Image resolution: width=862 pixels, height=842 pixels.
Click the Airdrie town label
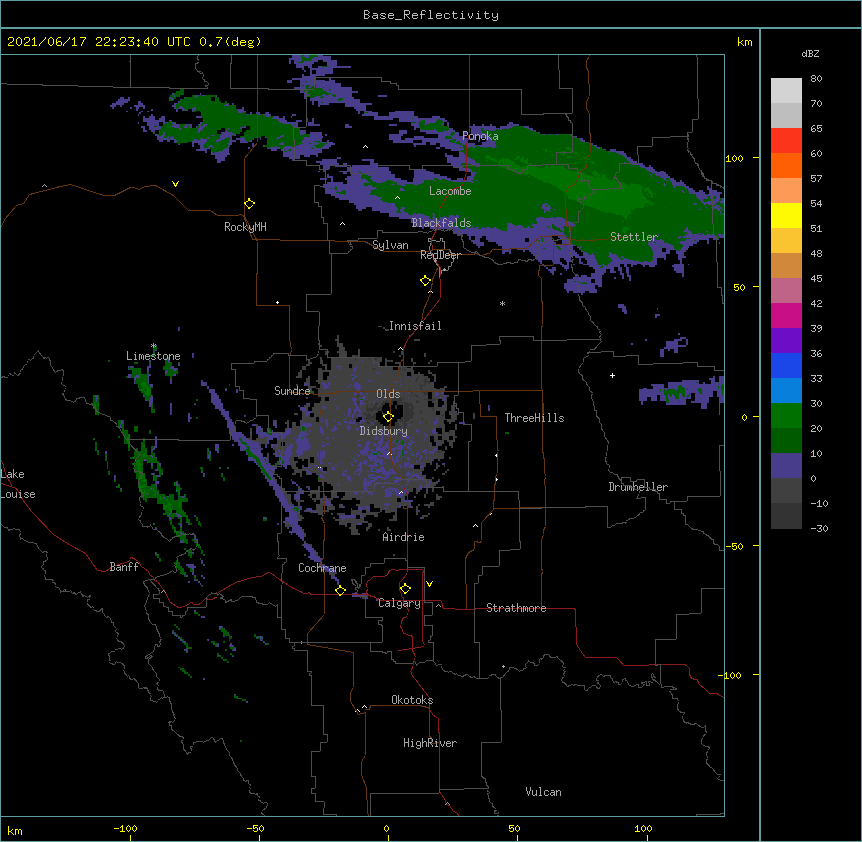tap(403, 537)
